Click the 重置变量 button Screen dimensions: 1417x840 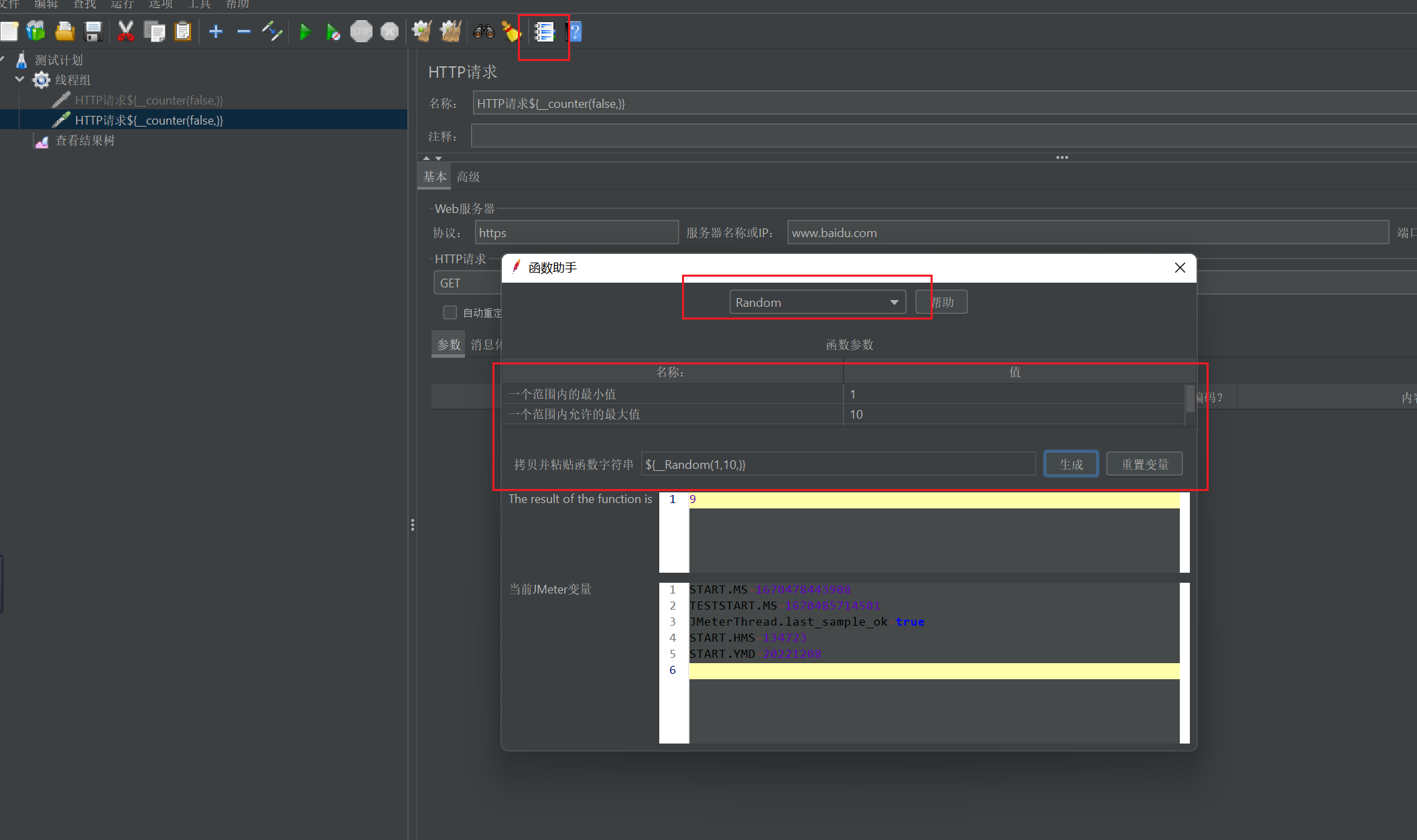click(x=1144, y=464)
